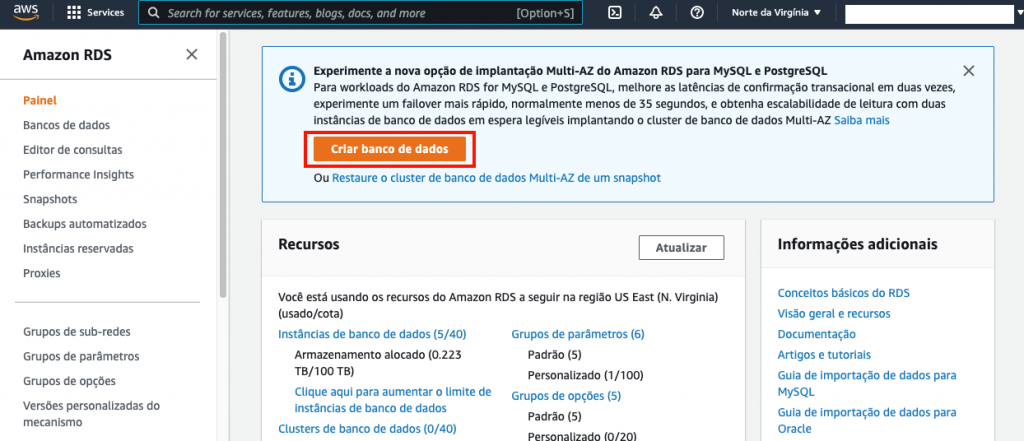1024x441 pixels.
Task: Click the Criar banco de dados button
Action: [x=390, y=149]
